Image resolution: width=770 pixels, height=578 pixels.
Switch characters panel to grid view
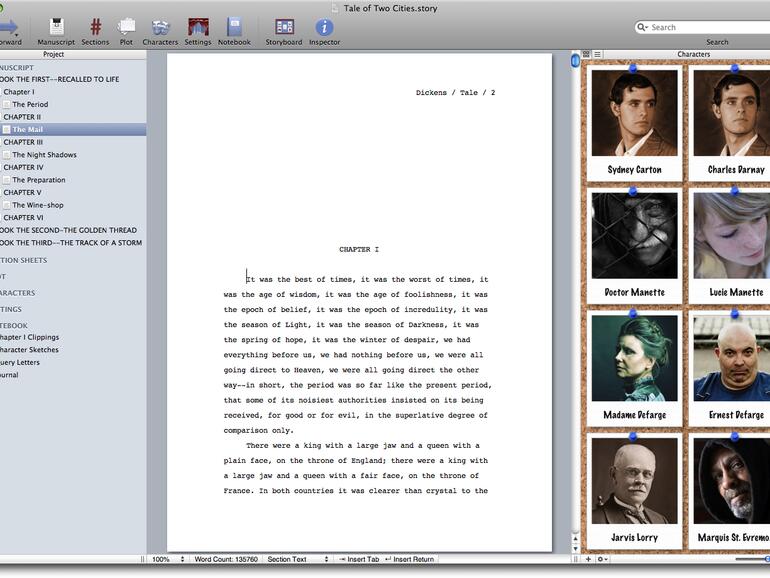pos(586,54)
